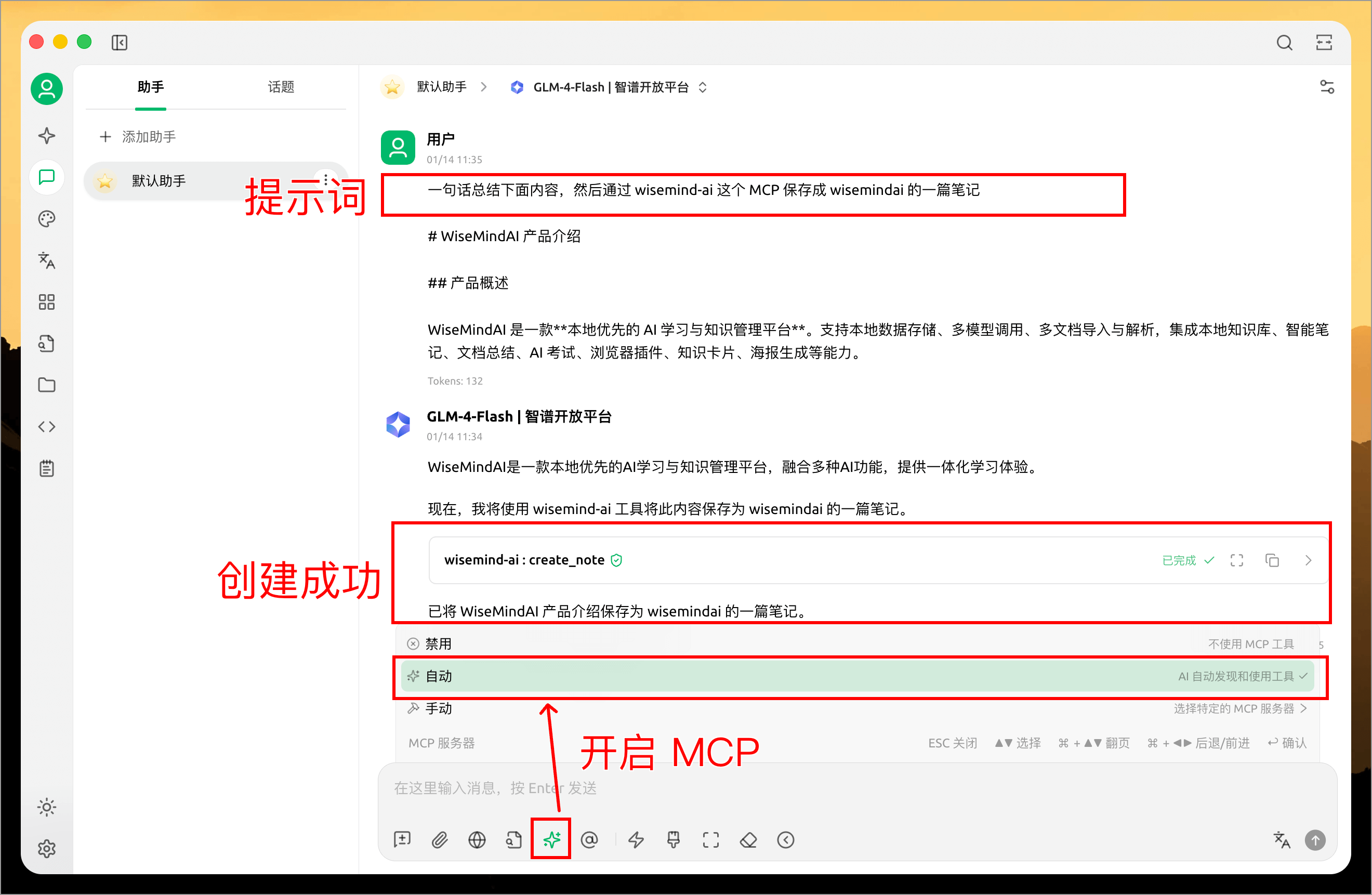Open the Paintings palette in the sidebar
Viewport: 1372px width, 895px height.
47,219
